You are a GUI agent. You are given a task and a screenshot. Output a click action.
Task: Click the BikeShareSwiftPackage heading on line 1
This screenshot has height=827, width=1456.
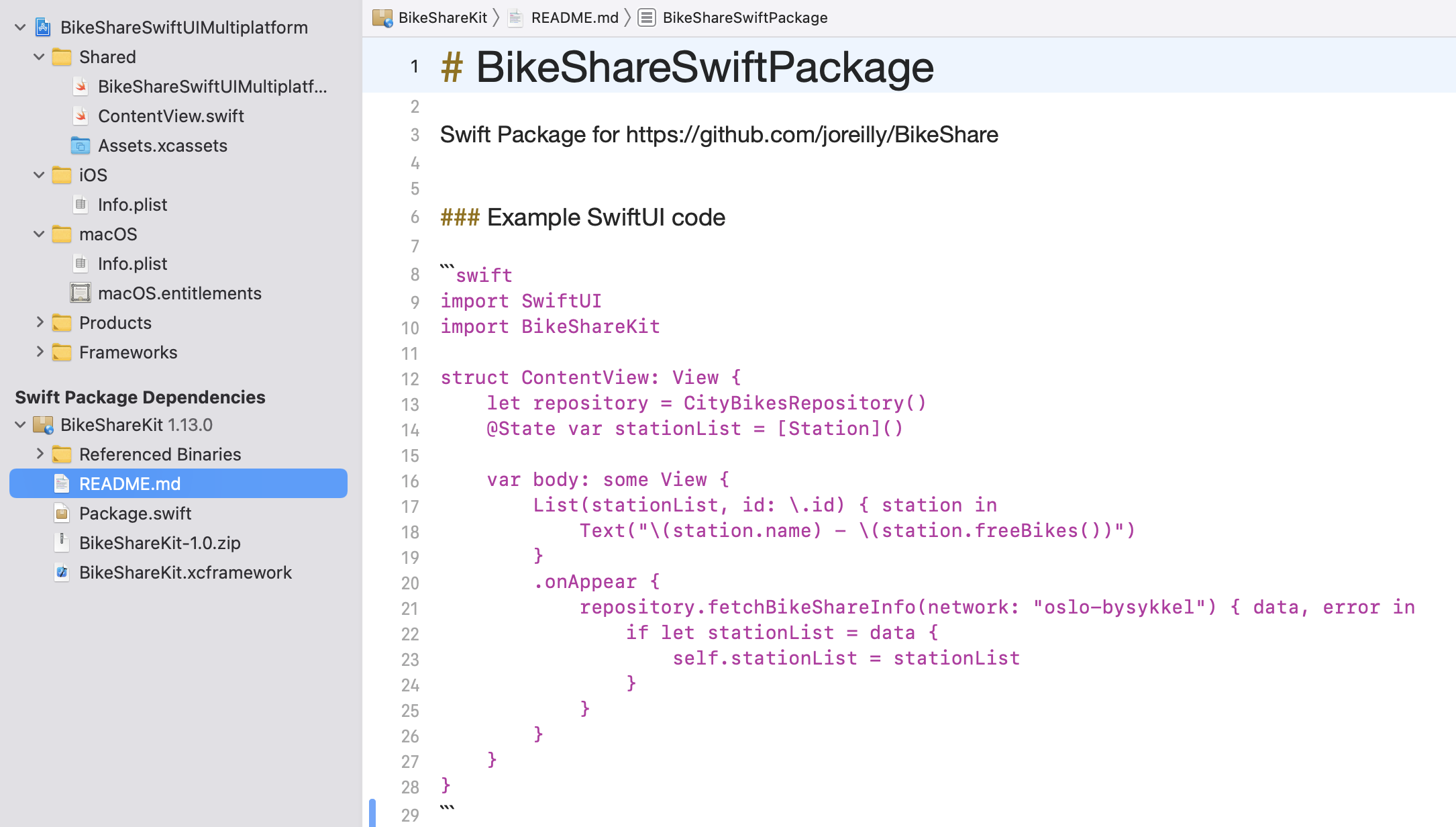pyautogui.click(x=705, y=67)
